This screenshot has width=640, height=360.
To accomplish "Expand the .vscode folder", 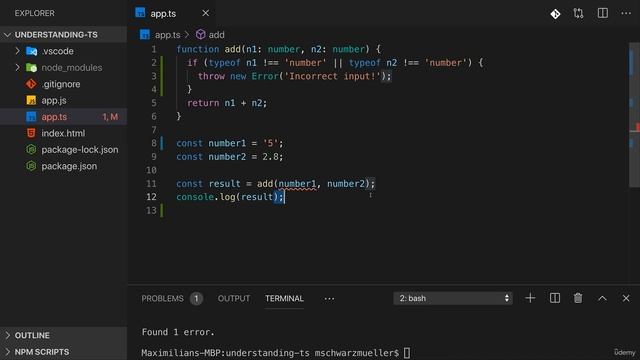I will click(x=18, y=51).
